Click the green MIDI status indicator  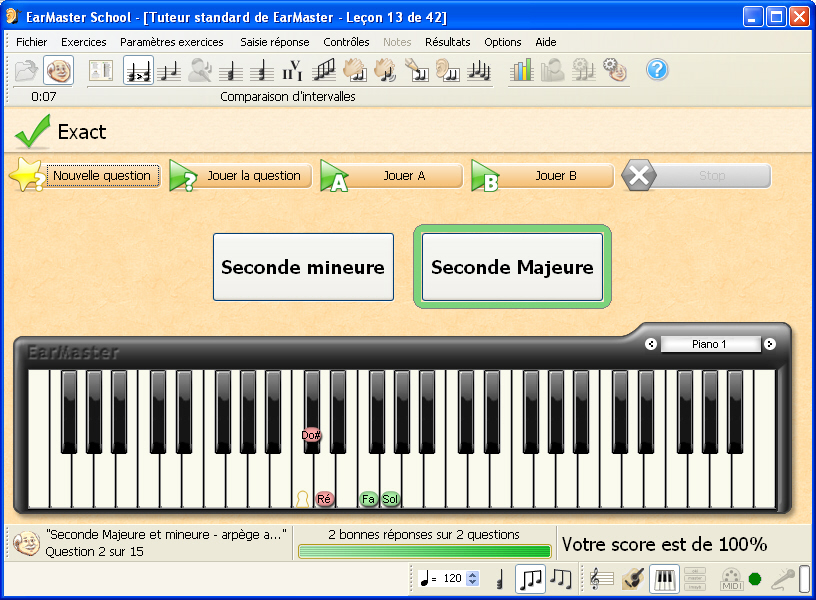pyautogui.click(x=755, y=579)
